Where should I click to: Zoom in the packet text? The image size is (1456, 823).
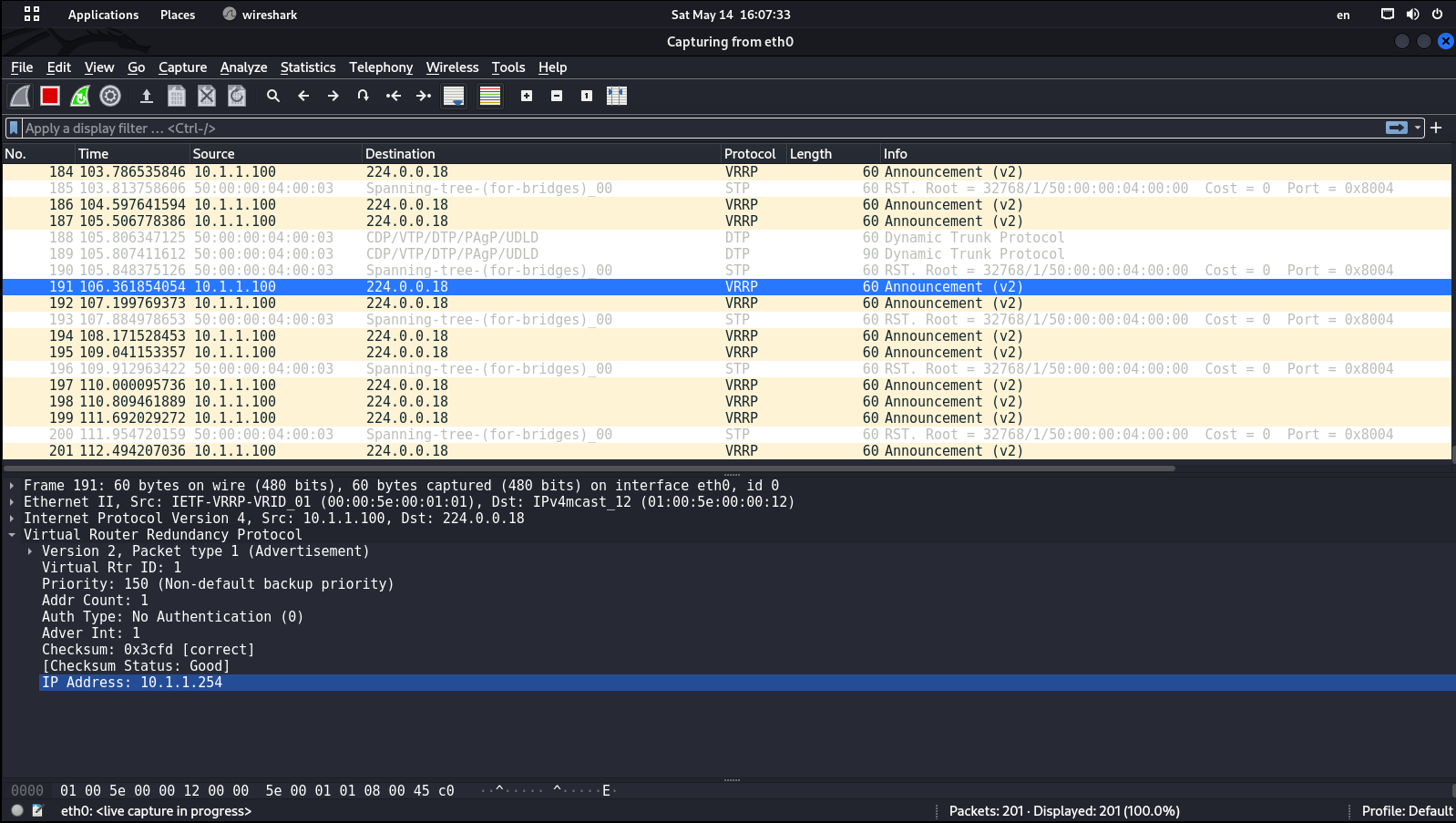click(527, 96)
